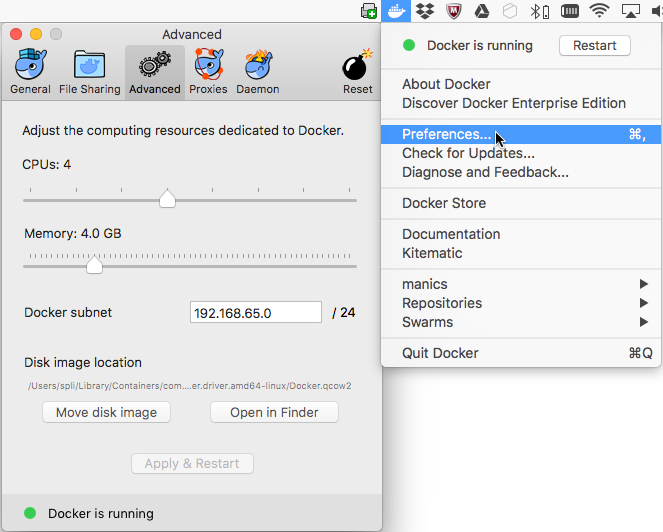Open the Daemon whale icon
This screenshot has height=532, width=663.
pos(258,64)
